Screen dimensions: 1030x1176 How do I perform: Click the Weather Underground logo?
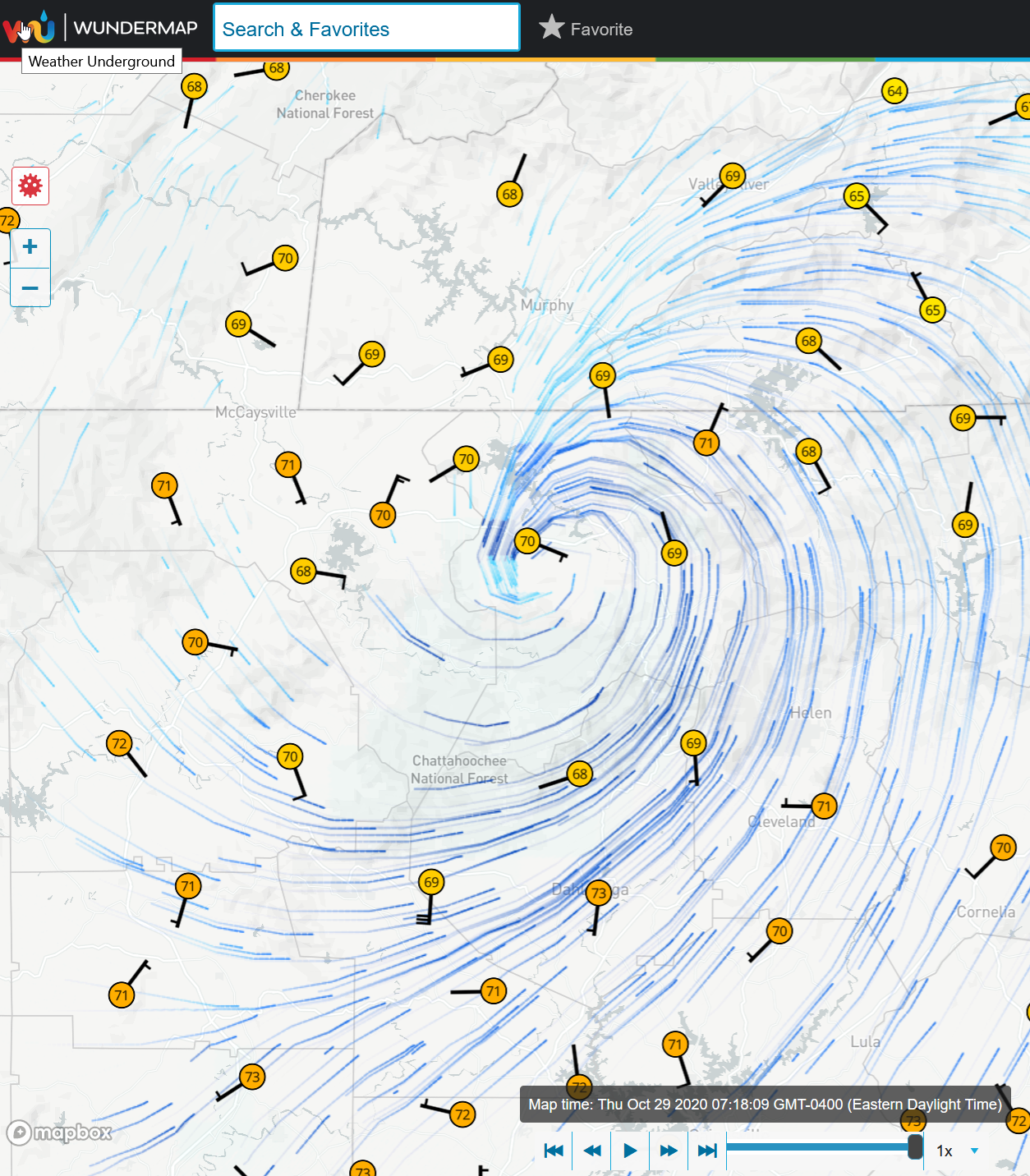coord(29,28)
